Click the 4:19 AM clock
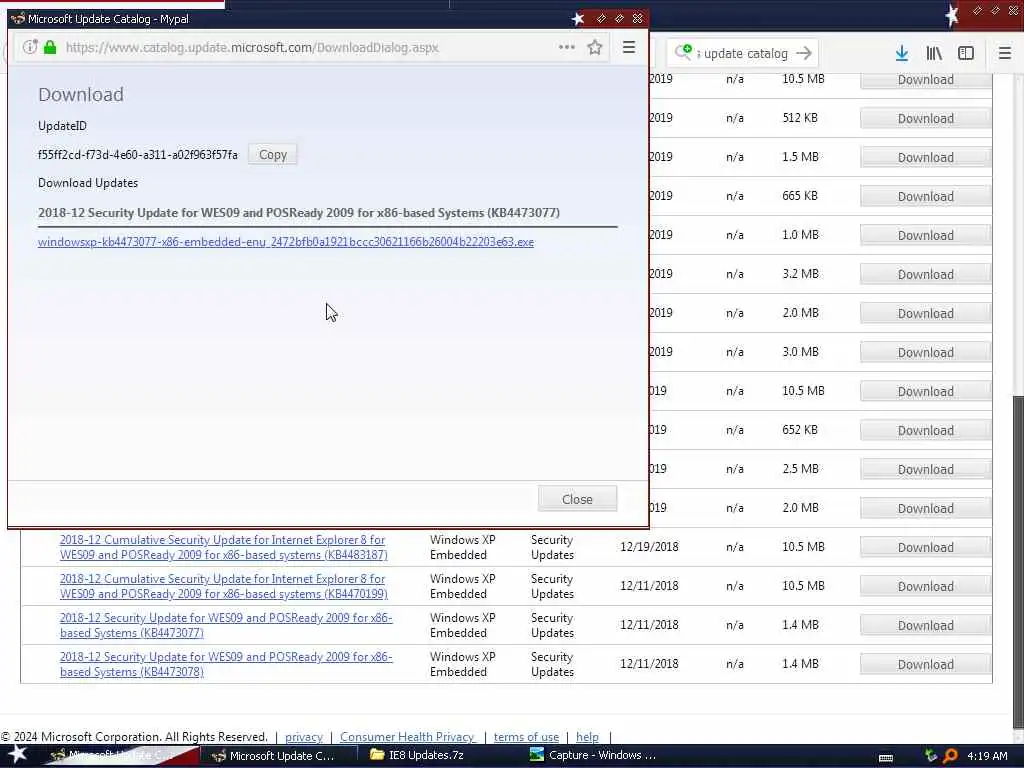Image resolution: width=1024 pixels, height=768 pixels. point(987,756)
